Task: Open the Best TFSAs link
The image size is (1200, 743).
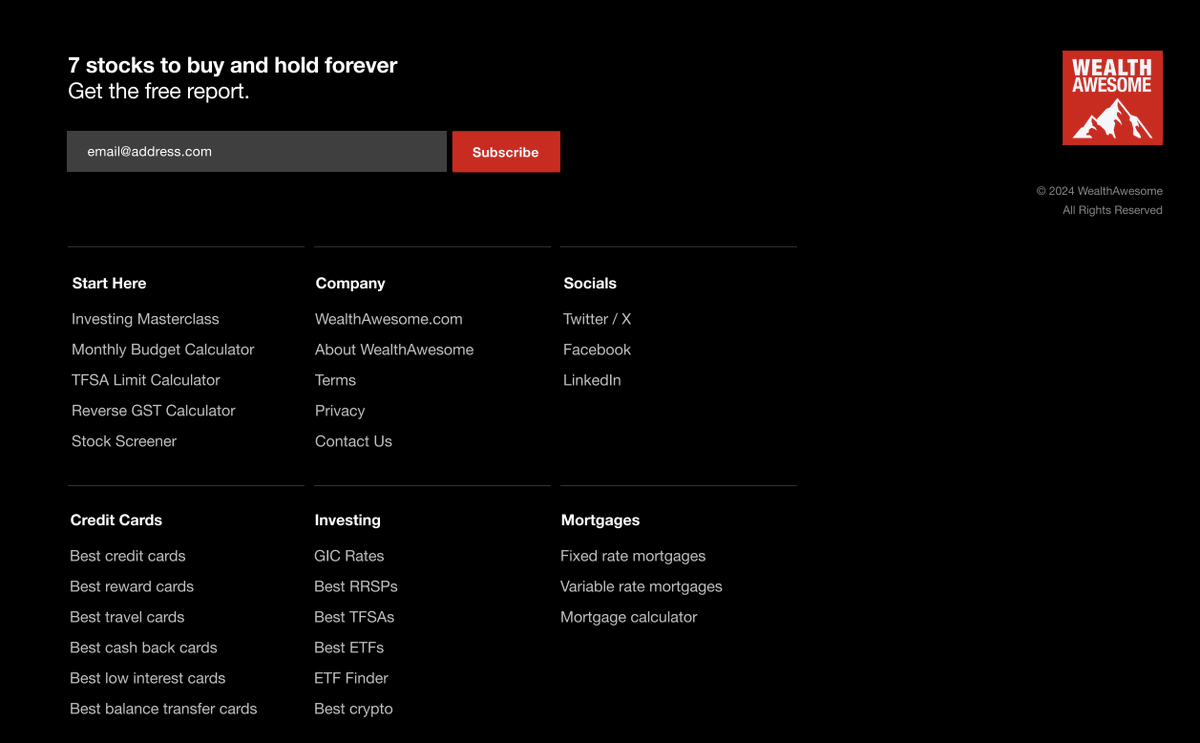Action: [x=354, y=617]
